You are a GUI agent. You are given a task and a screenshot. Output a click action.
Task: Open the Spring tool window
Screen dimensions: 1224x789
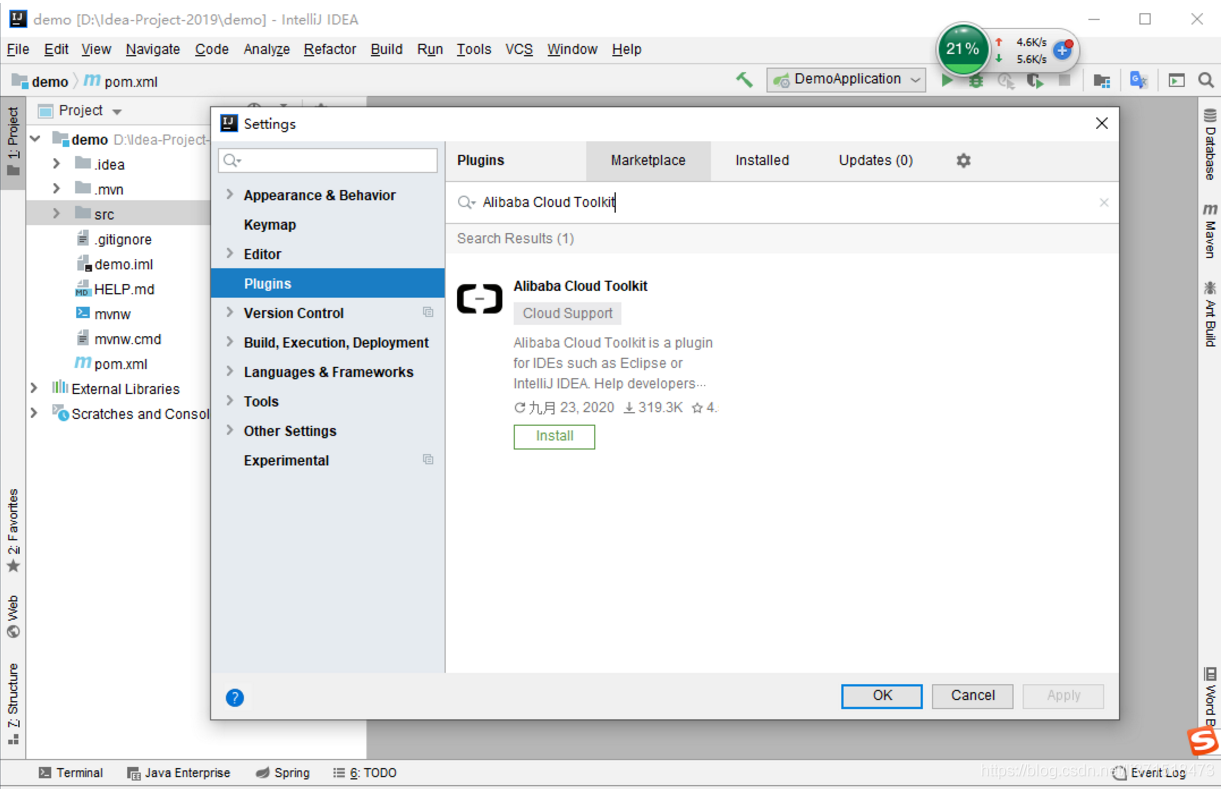[x=283, y=773]
